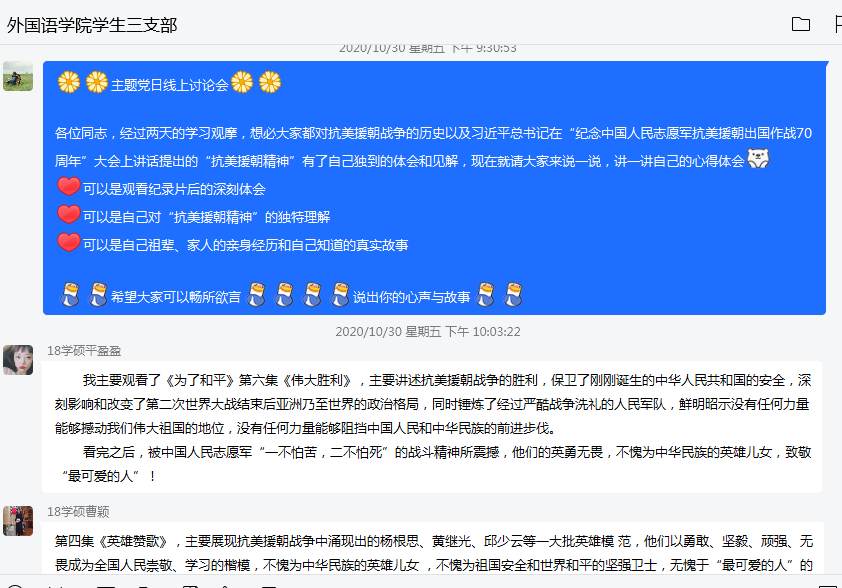The width and height of the screenshot is (842, 588).
Task: Open the group files folder icon
Action: 800,25
